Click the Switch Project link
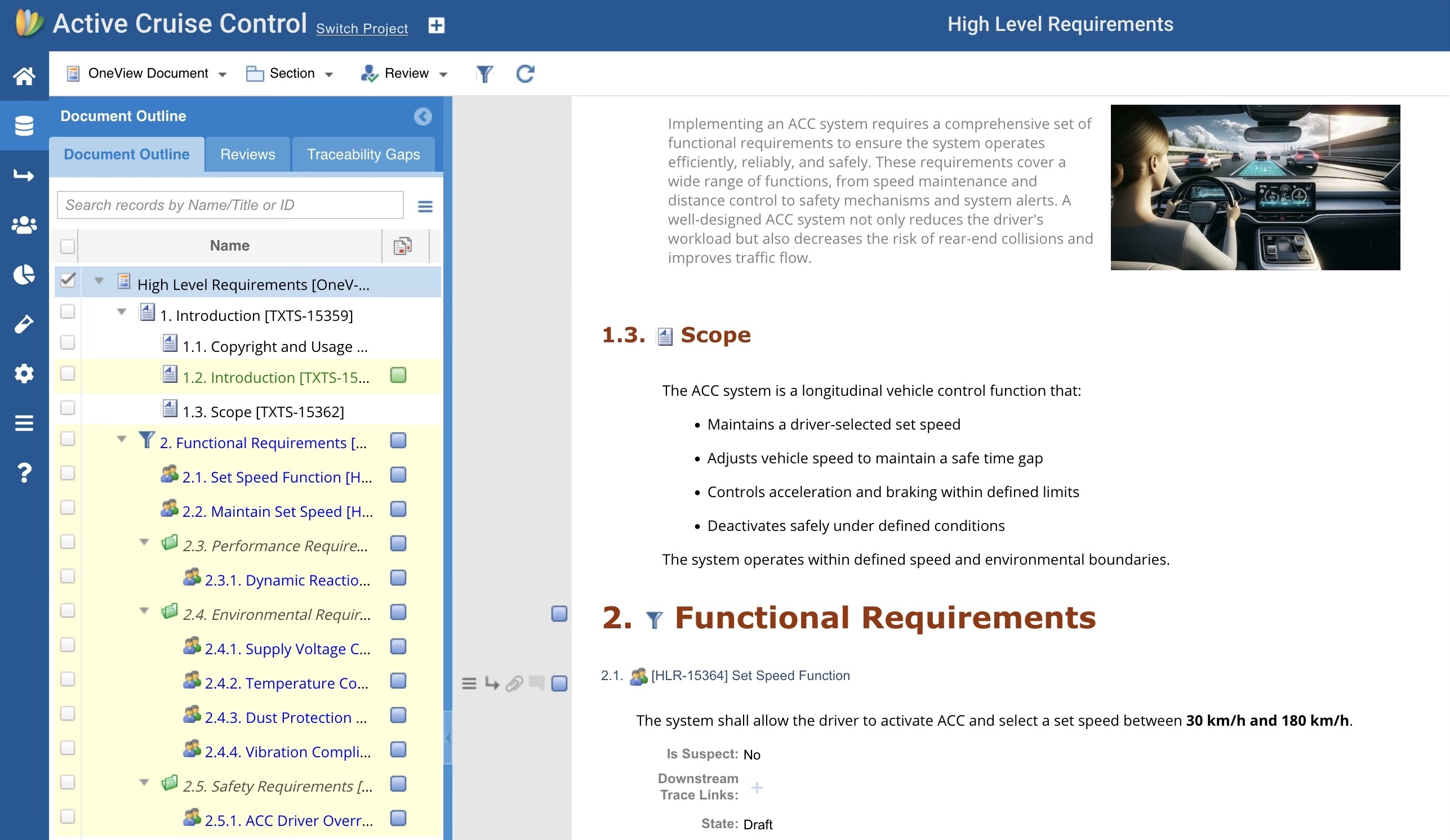This screenshot has width=1450, height=840. click(361, 28)
